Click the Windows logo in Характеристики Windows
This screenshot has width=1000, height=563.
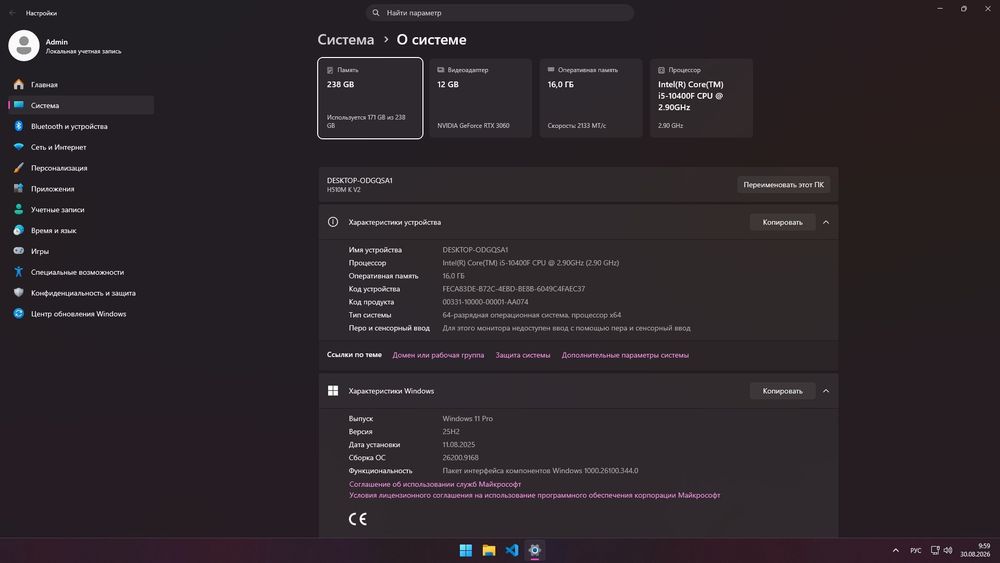pos(333,391)
